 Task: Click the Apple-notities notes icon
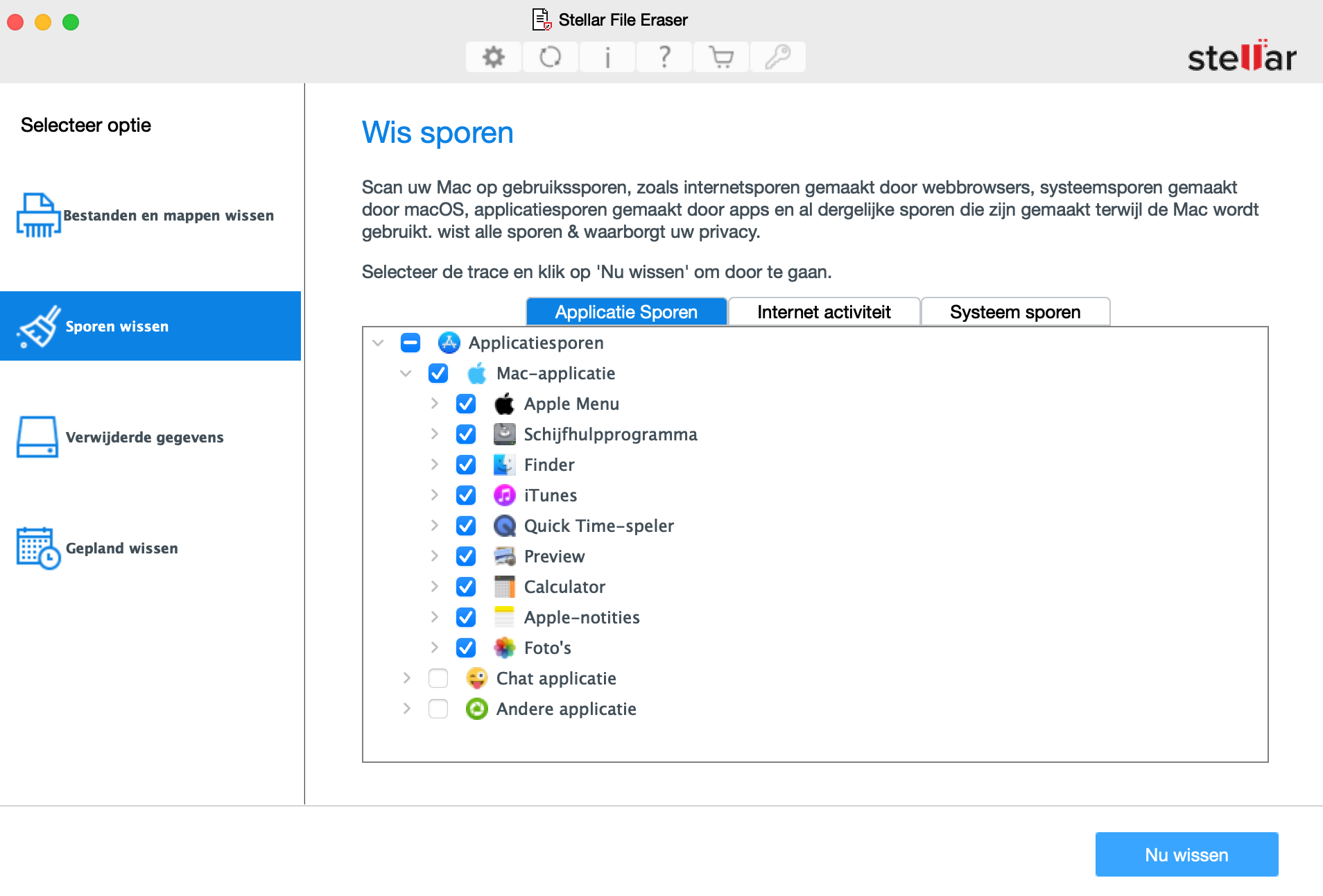pos(505,617)
